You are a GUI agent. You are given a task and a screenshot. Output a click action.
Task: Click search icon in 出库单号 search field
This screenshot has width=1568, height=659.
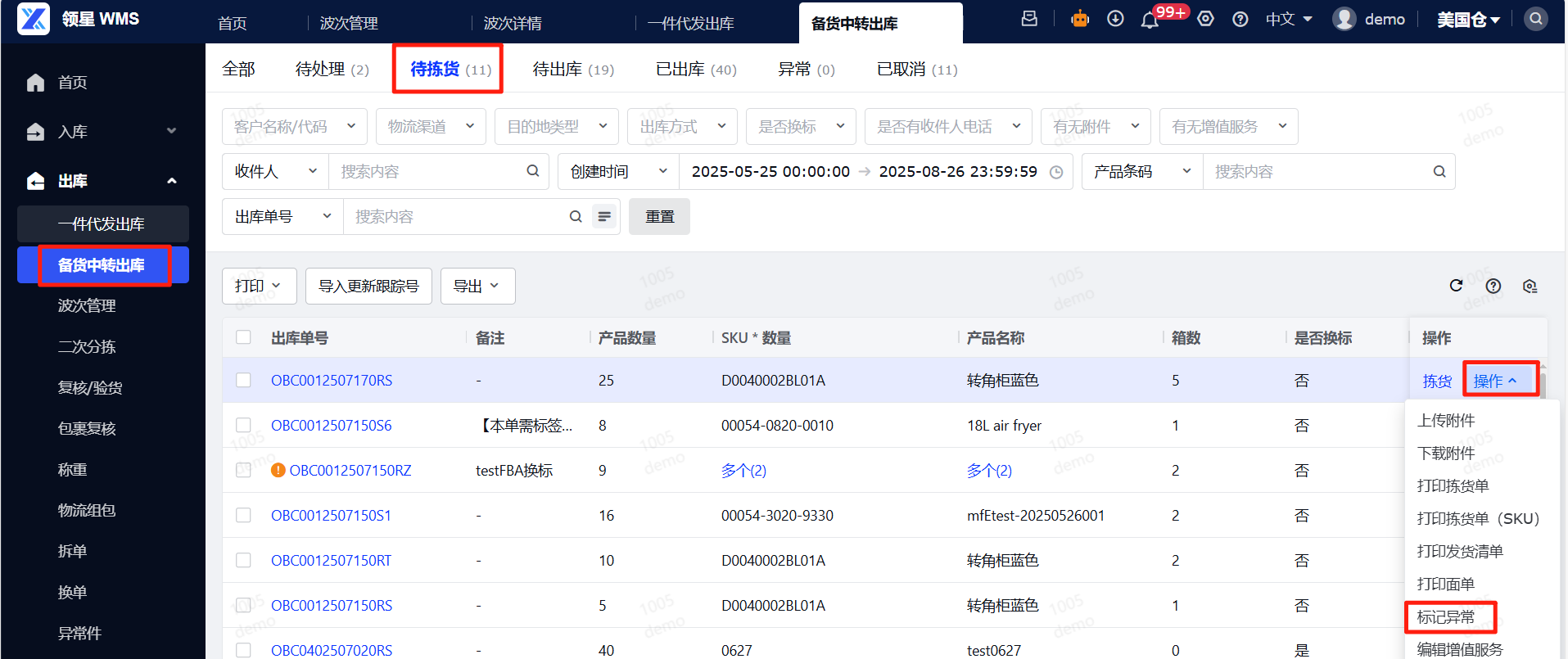tap(576, 216)
